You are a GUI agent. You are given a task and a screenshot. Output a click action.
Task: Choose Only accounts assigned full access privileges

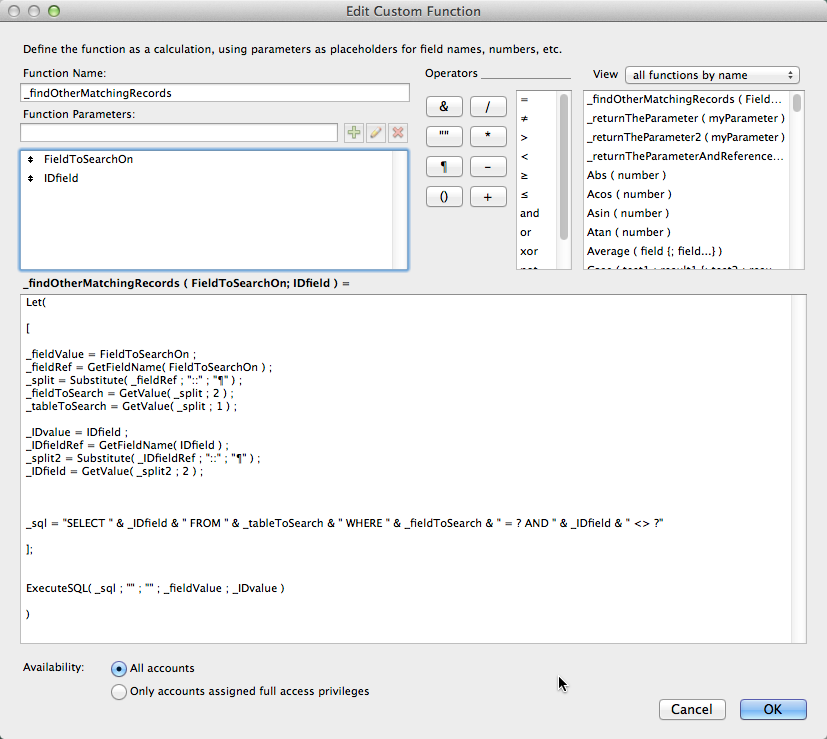click(x=120, y=691)
